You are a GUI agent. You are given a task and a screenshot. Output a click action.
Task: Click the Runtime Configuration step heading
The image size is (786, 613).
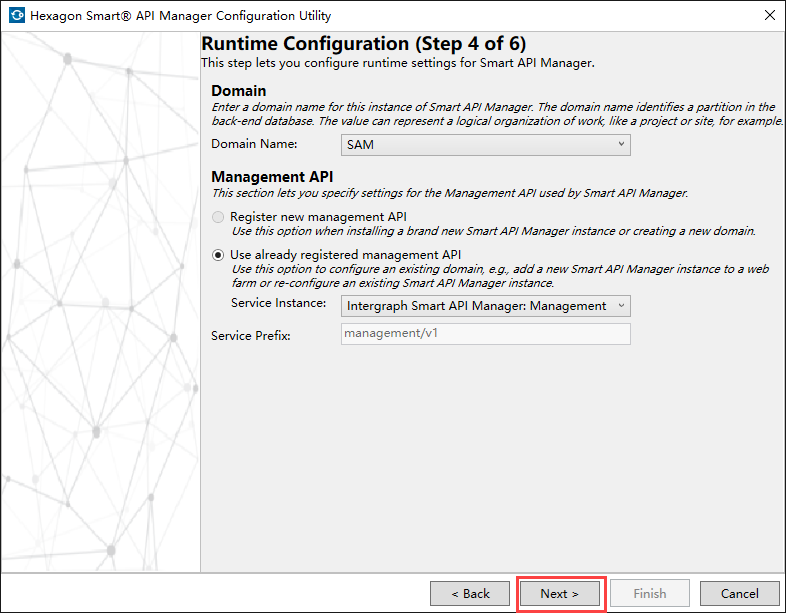coord(364,44)
